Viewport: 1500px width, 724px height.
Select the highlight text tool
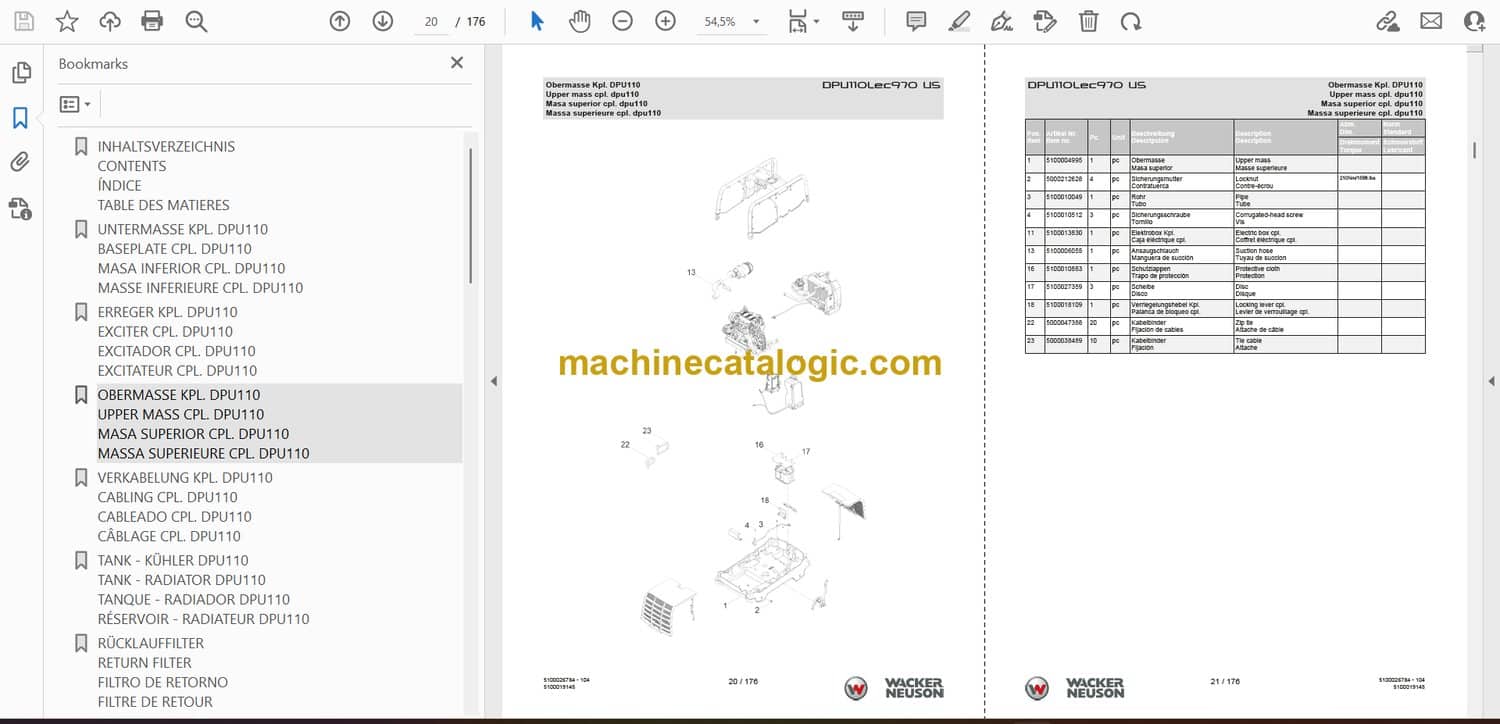click(x=959, y=21)
